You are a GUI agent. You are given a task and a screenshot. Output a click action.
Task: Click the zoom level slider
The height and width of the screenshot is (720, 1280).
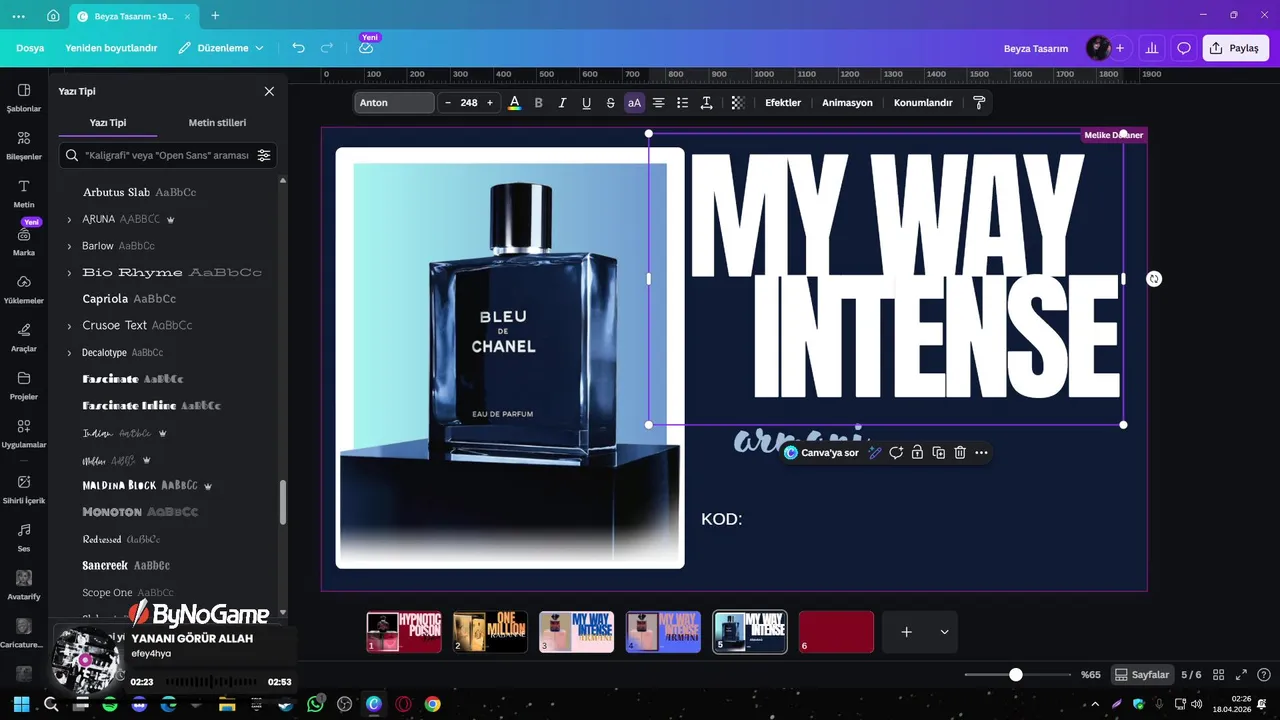[x=1016, y=675]
